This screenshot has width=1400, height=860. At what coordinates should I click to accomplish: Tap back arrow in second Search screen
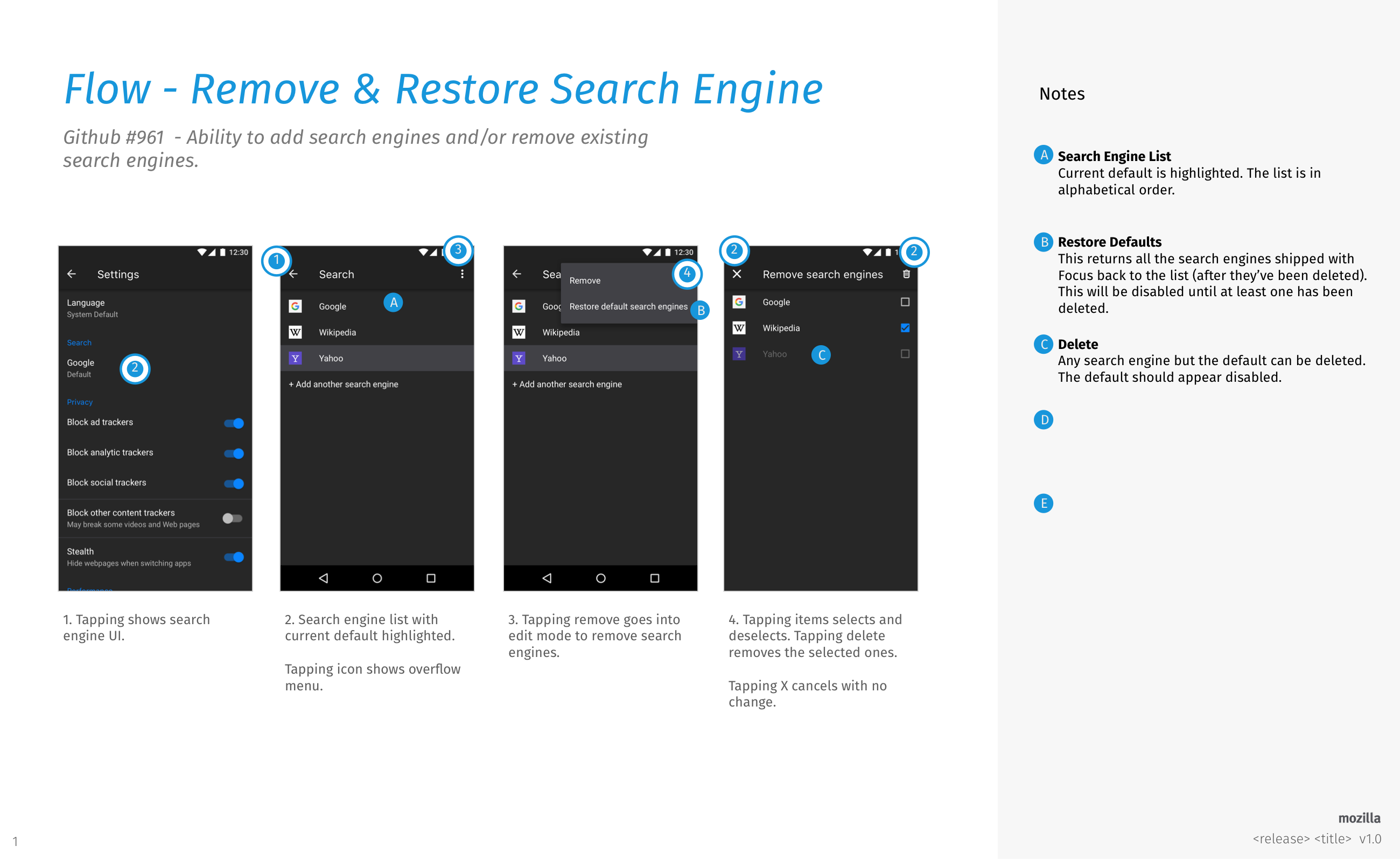[x=293, y=274]
